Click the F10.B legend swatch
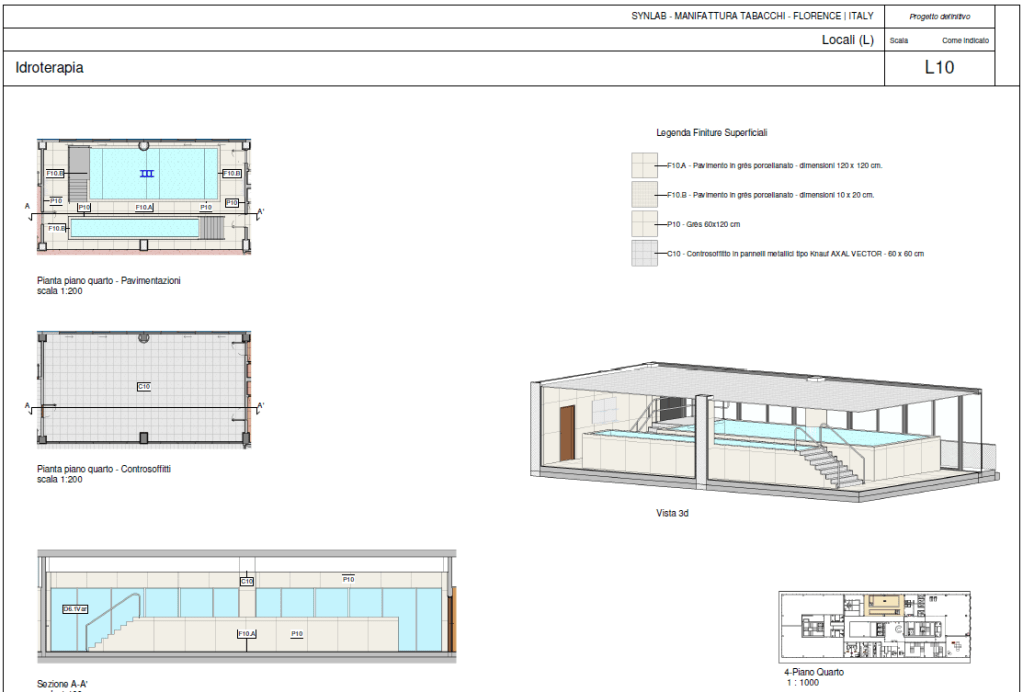This screenshot has height=692, width=1023. point(644,195)
